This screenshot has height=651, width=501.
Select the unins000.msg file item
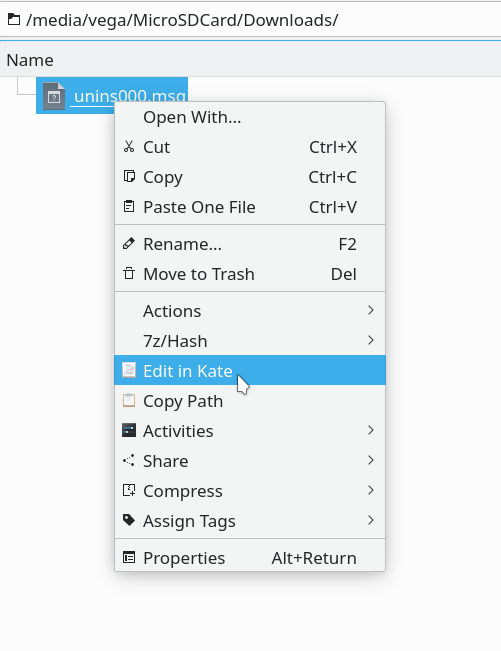112,95
